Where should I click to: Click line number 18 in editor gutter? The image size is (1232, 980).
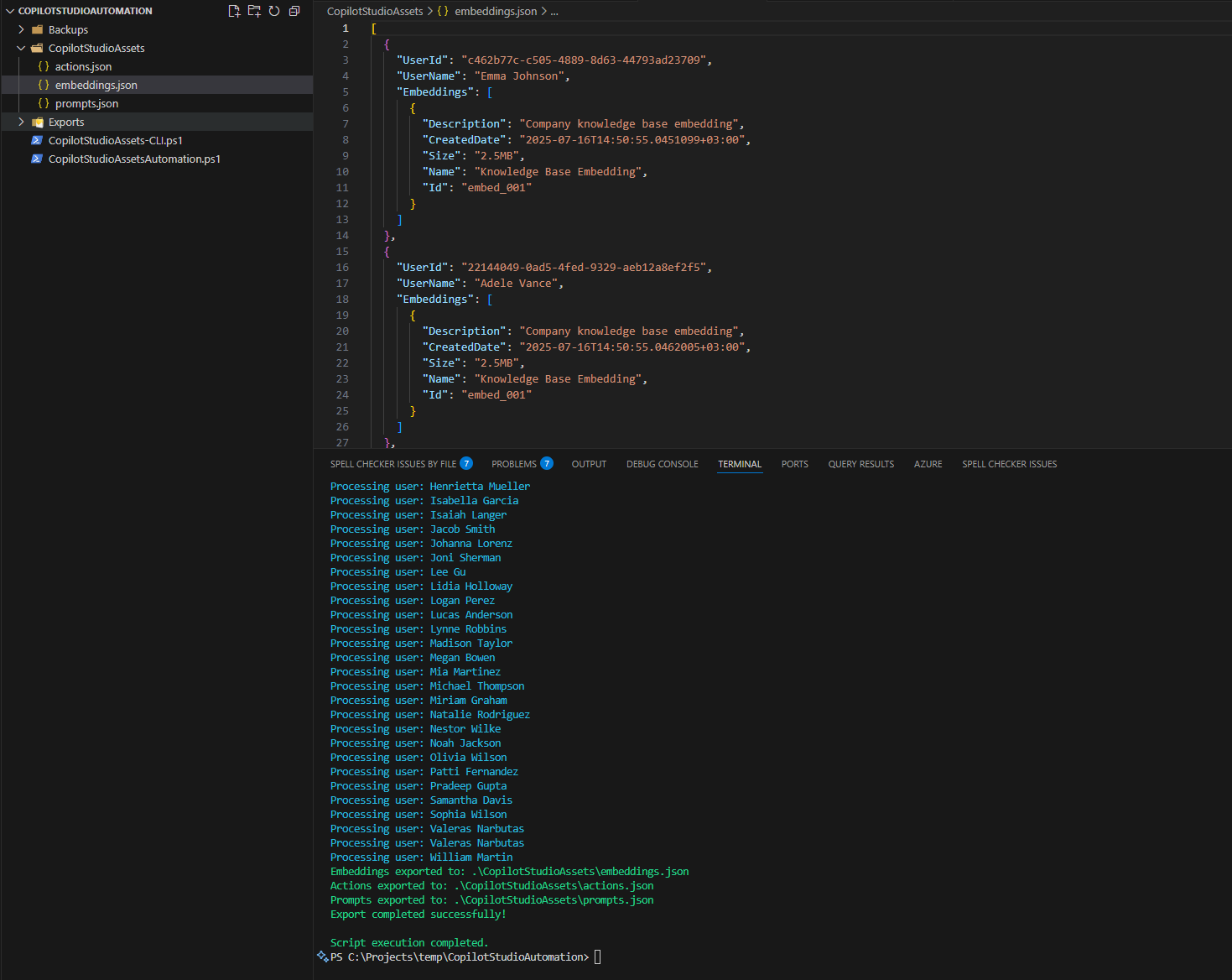click(x=342, y=300)
